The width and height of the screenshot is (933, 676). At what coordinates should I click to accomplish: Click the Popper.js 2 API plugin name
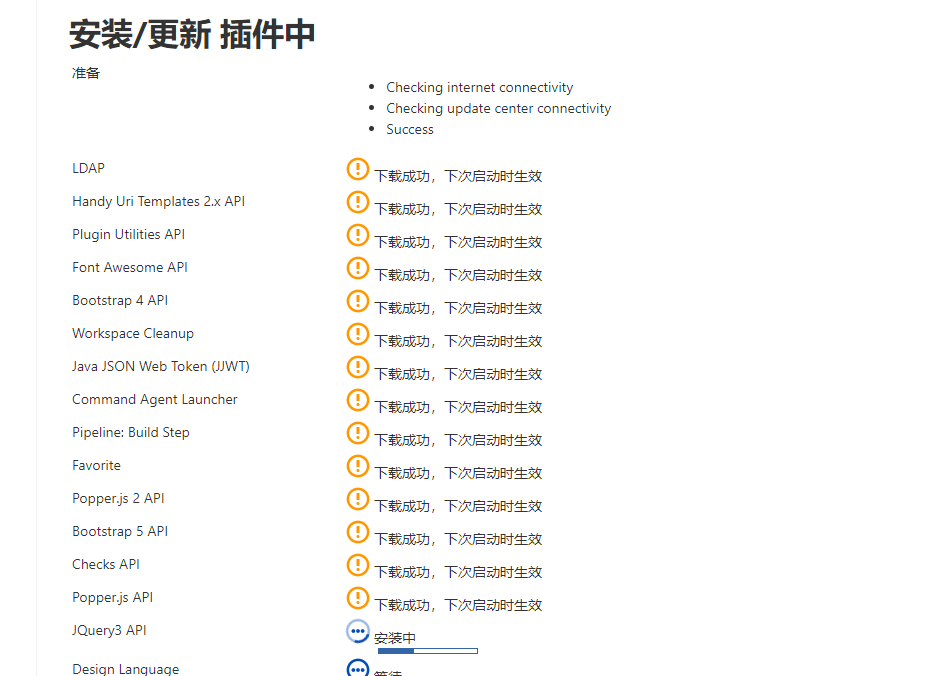point(120,498)
